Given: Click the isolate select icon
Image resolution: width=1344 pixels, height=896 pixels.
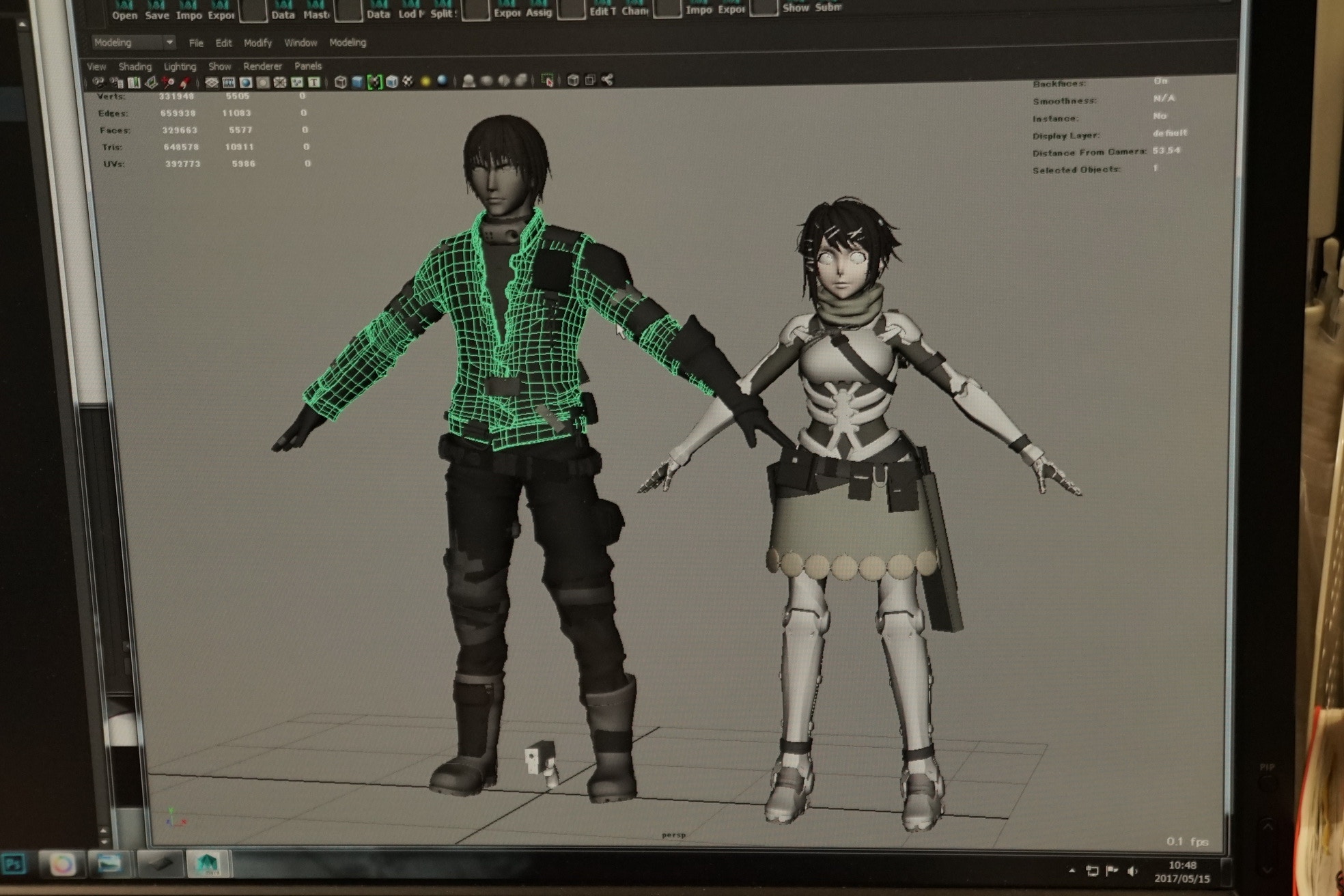Looking at the screenshot, I should (547, 81).
